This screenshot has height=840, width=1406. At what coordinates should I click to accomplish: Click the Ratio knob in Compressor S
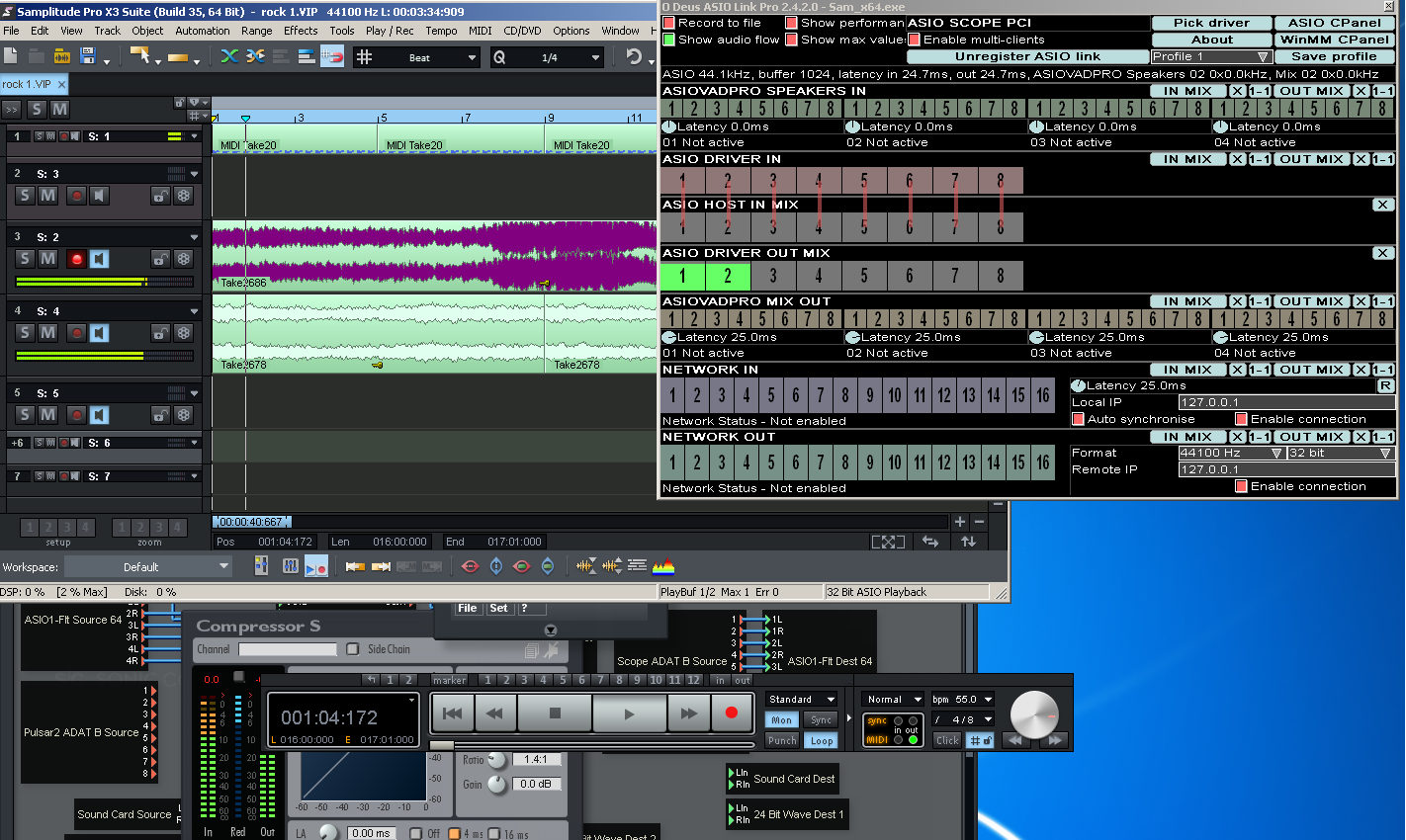click(496, 760)
